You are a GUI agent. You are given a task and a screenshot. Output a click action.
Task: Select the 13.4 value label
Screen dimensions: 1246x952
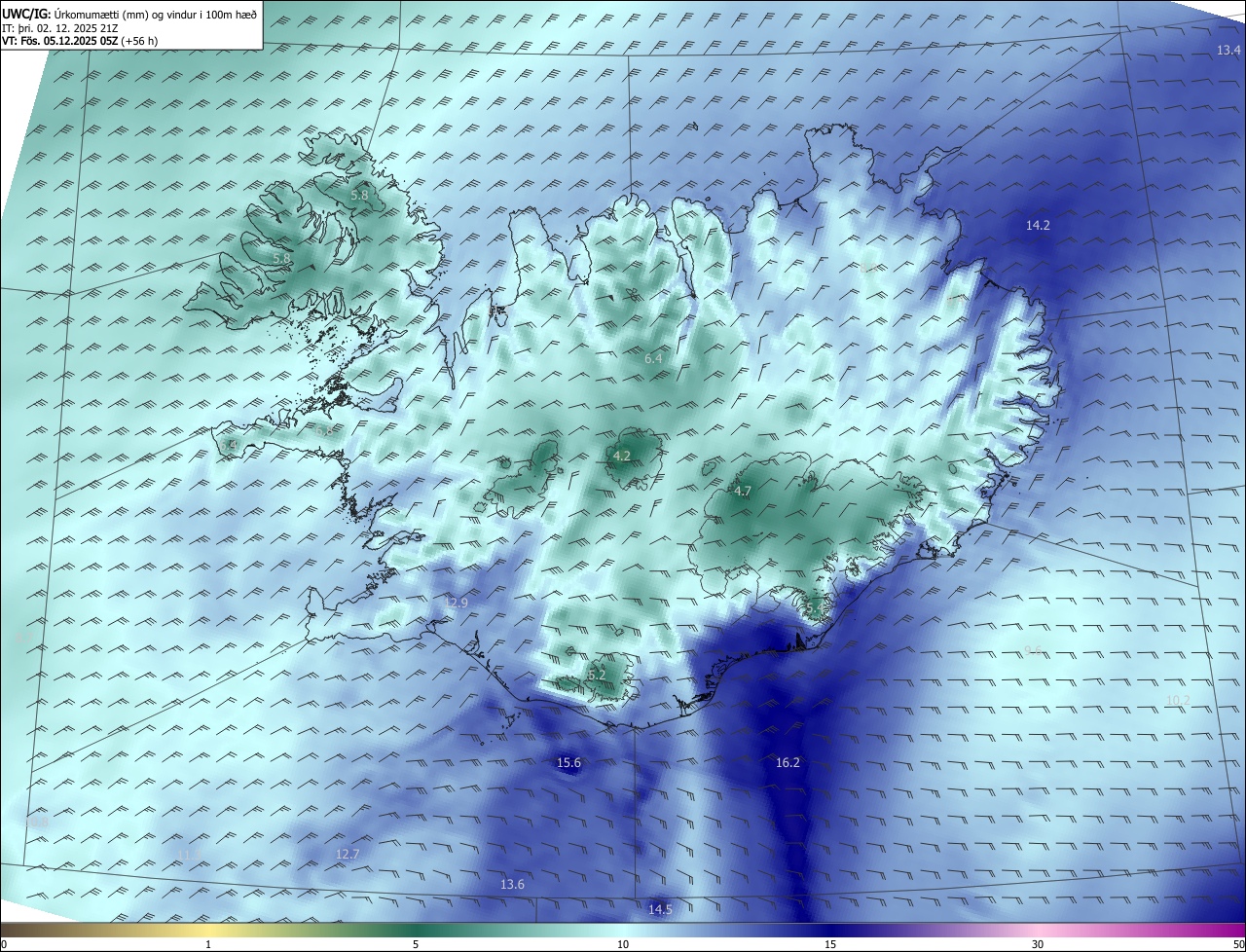(x=1228, y=50)
